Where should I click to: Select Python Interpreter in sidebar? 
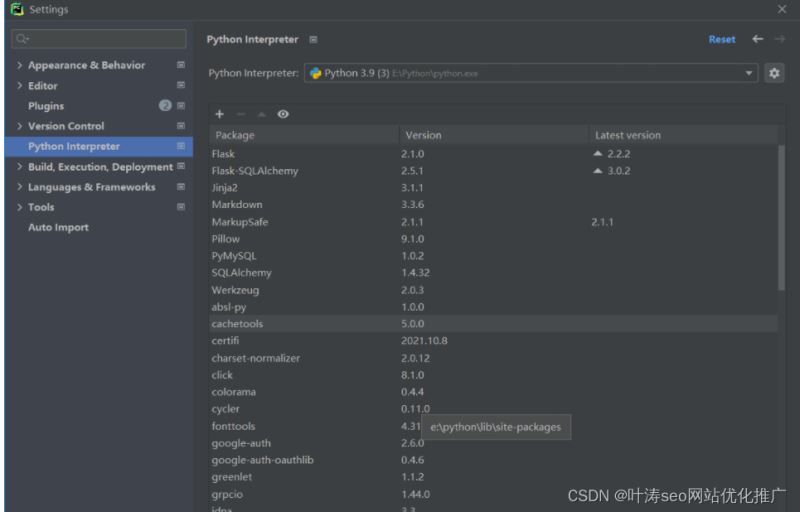[x=99, y=146]
